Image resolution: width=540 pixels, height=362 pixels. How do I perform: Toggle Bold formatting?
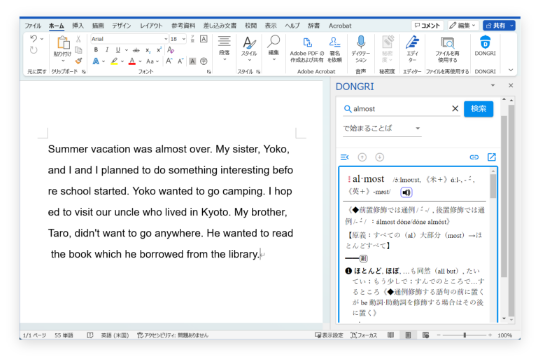click(96, 50)
